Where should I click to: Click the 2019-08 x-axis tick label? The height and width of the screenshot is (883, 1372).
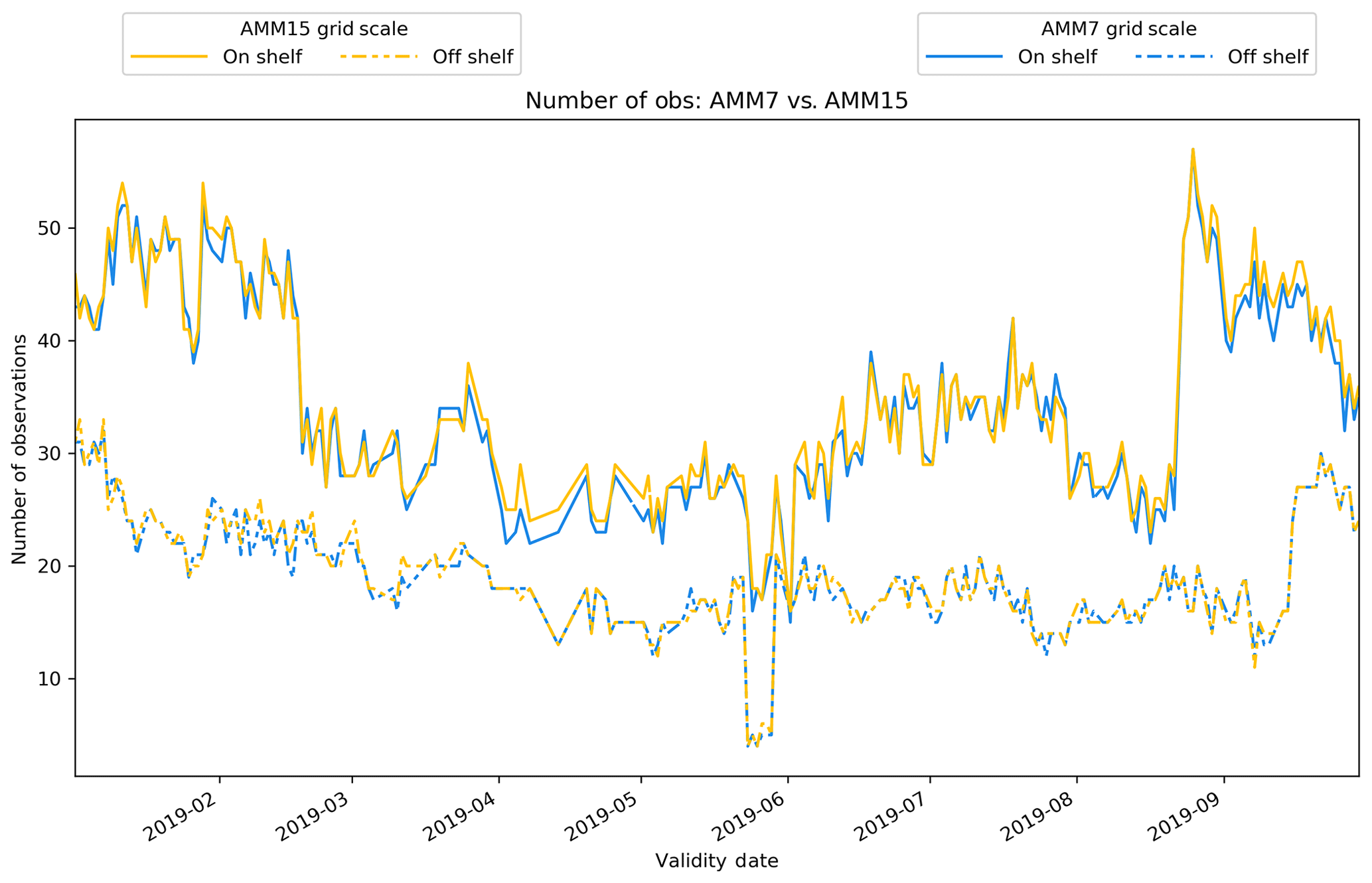(x=1037, y=817)
